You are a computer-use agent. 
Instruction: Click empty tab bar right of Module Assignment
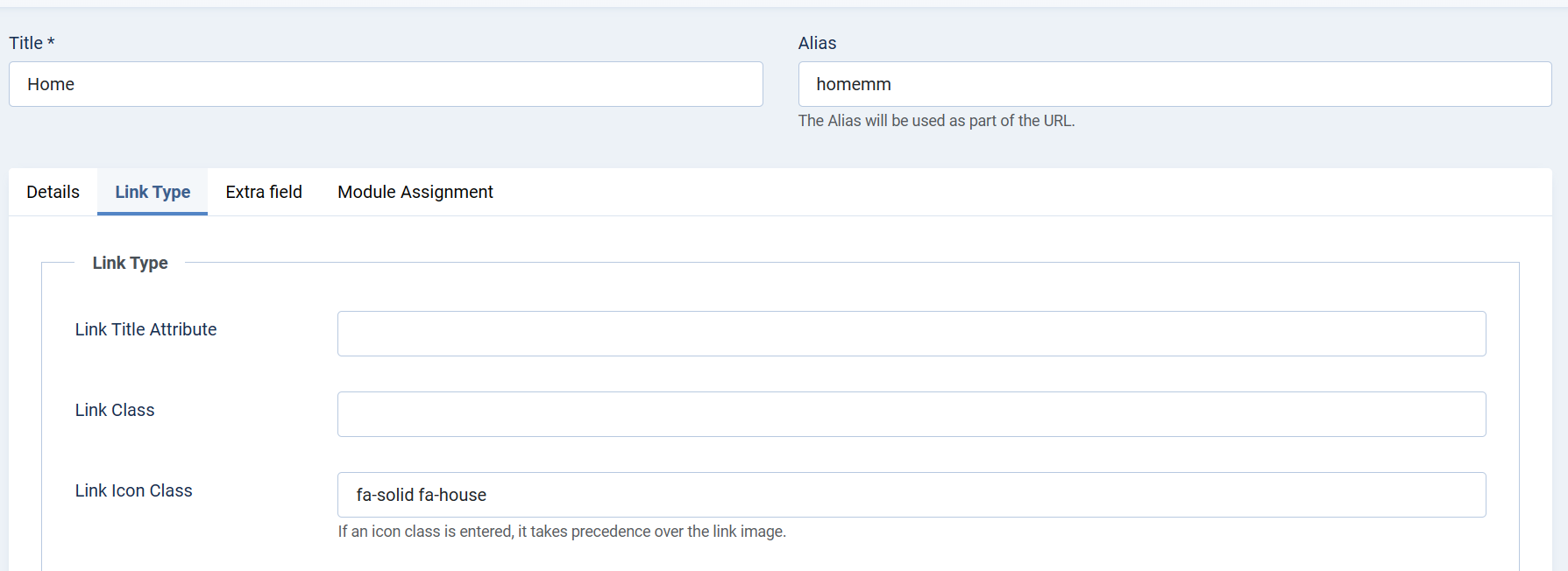pyautogui.click(x=964, y=192)
